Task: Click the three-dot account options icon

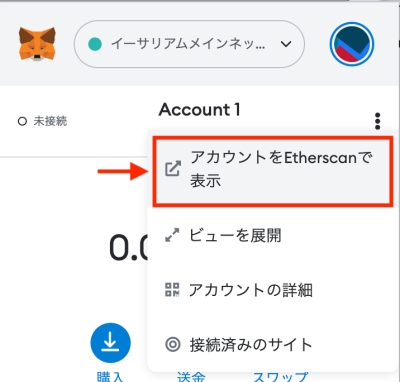Action: [x=377, y=121]
